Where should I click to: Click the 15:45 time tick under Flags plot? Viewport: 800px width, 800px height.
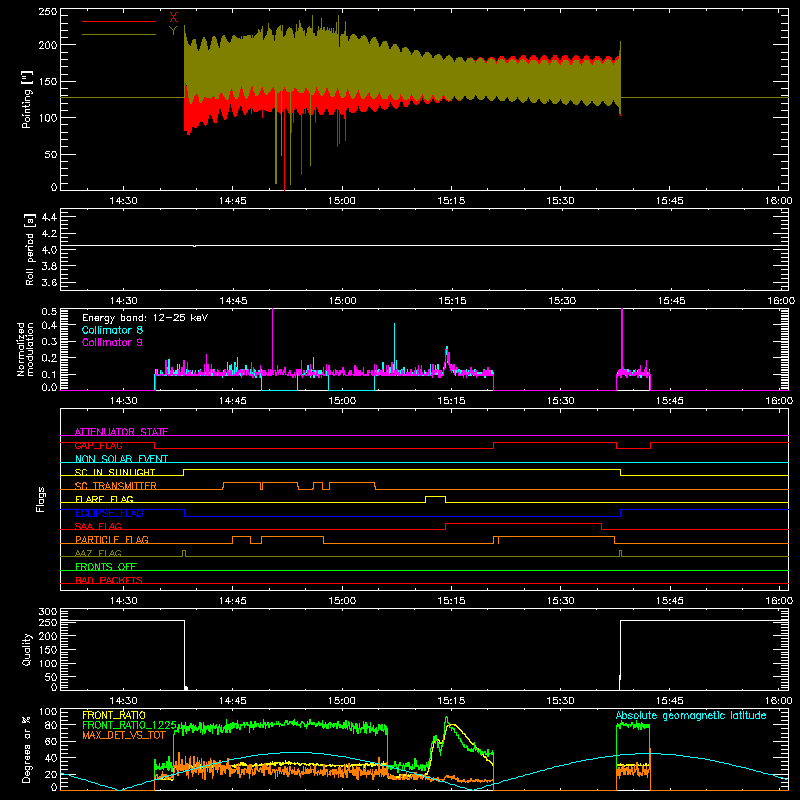click(x=670, y=601)
